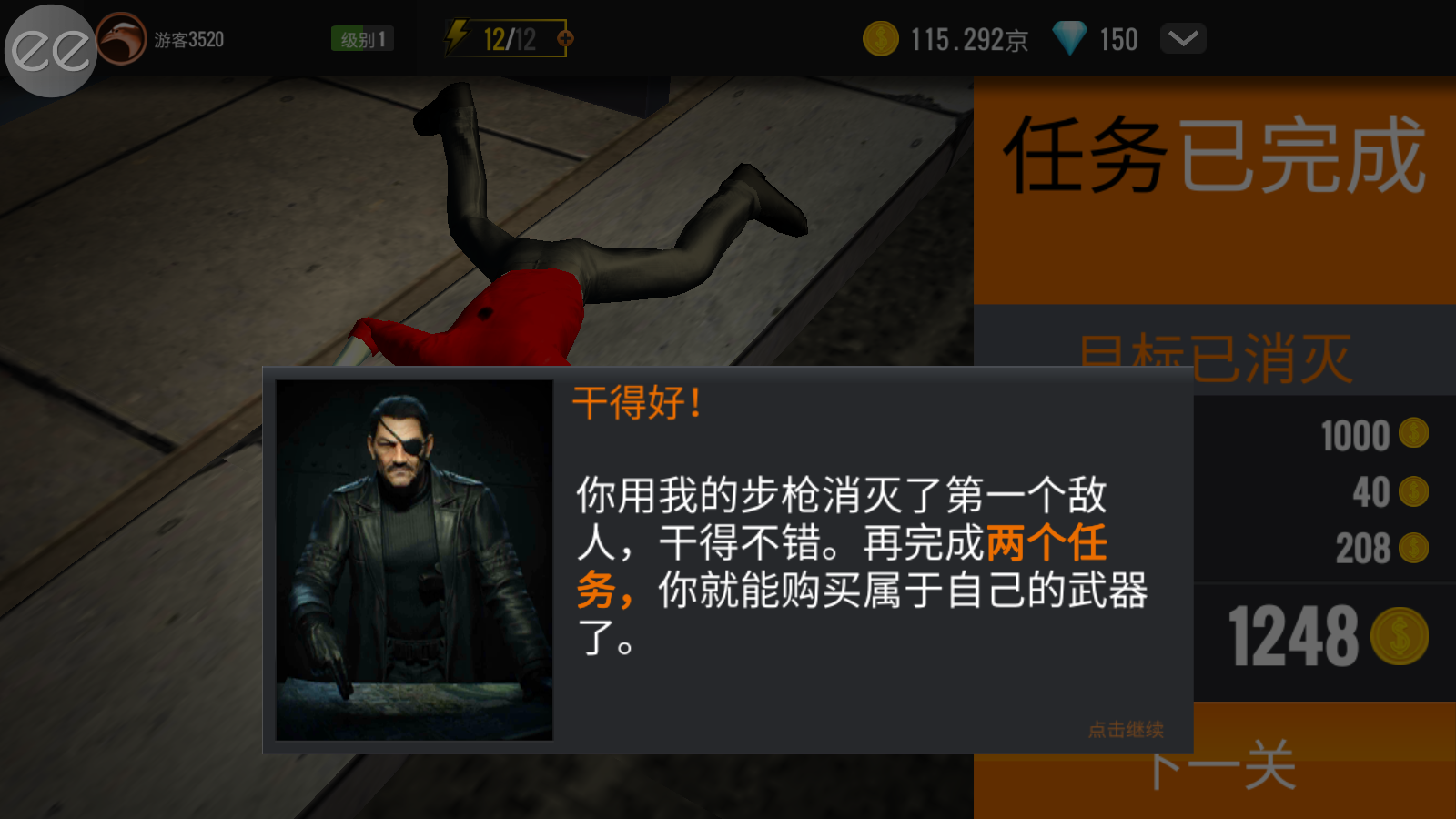Tap the player avatar eagle icon
This screenshot has height=819, width=1456.
[x=121, y=38]
